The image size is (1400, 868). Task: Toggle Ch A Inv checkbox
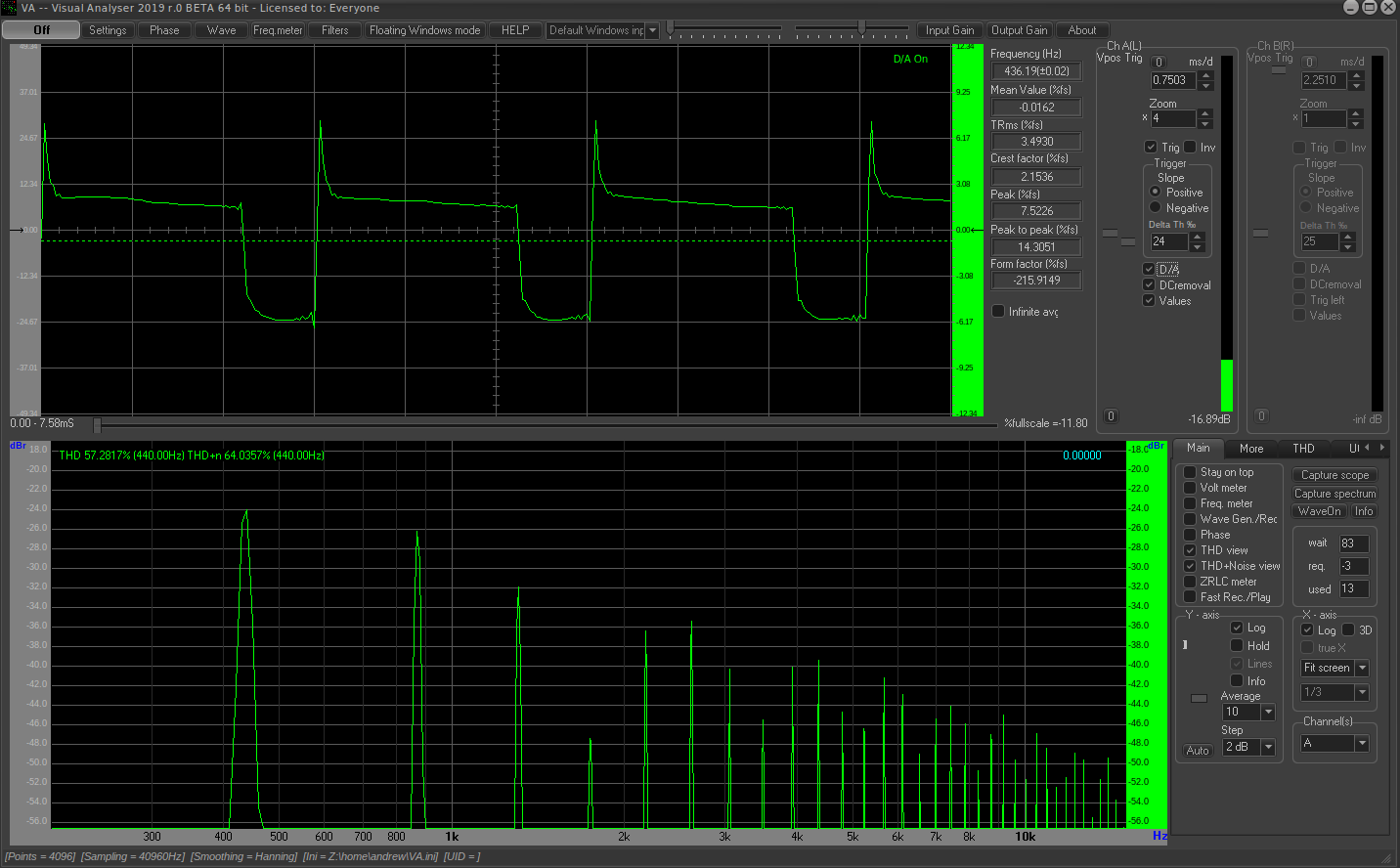[1190, 147]
